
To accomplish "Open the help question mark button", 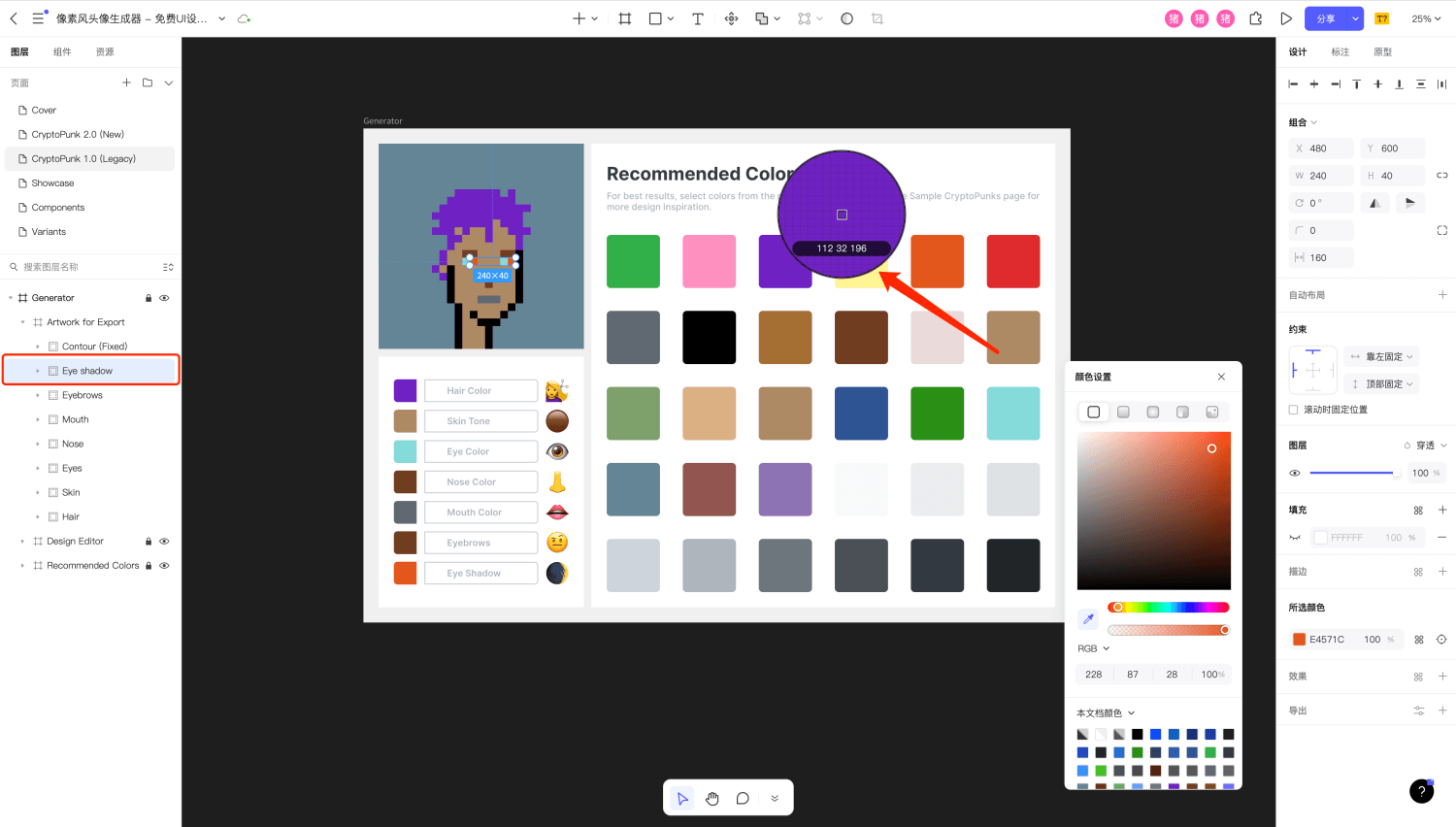I will pyautogui.click(x=1422, y=791).
